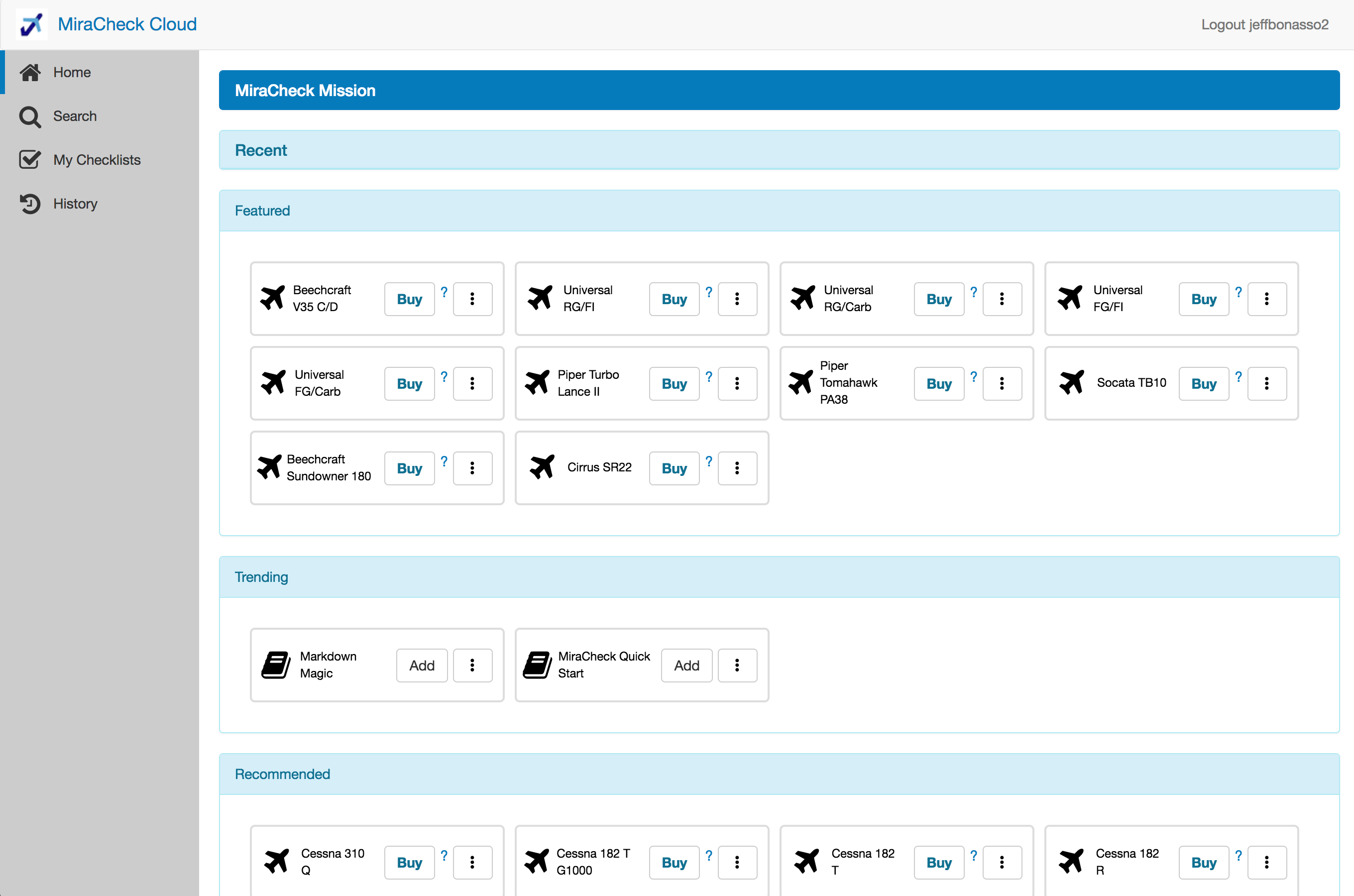Collapse the Featured section header
This screenshot has width=1354, height=896.
click(x=779, y=211)
